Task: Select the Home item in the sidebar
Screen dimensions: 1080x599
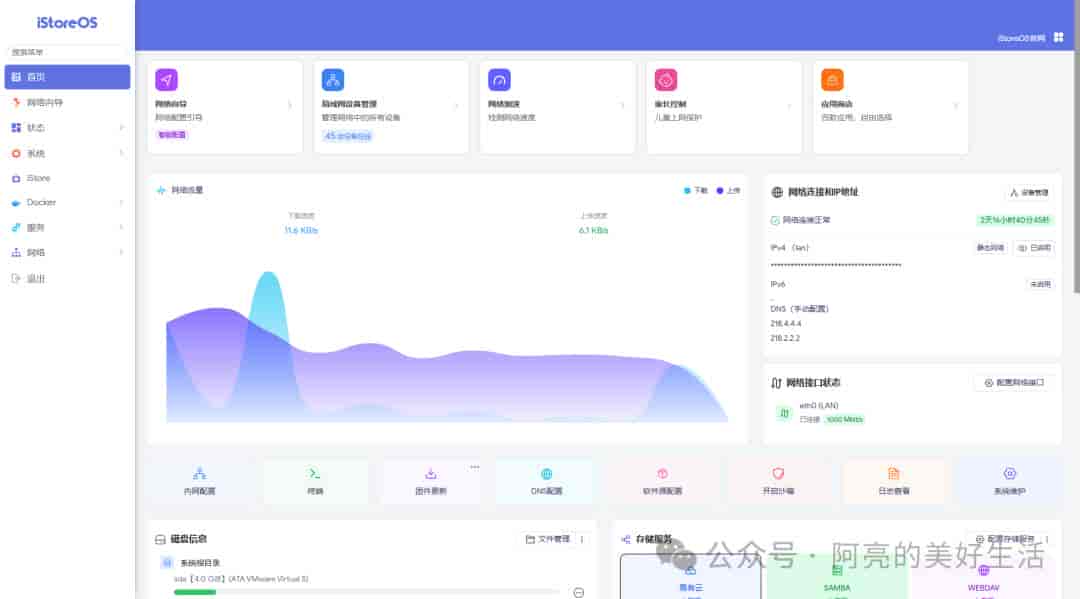Action: coord(67,77)
